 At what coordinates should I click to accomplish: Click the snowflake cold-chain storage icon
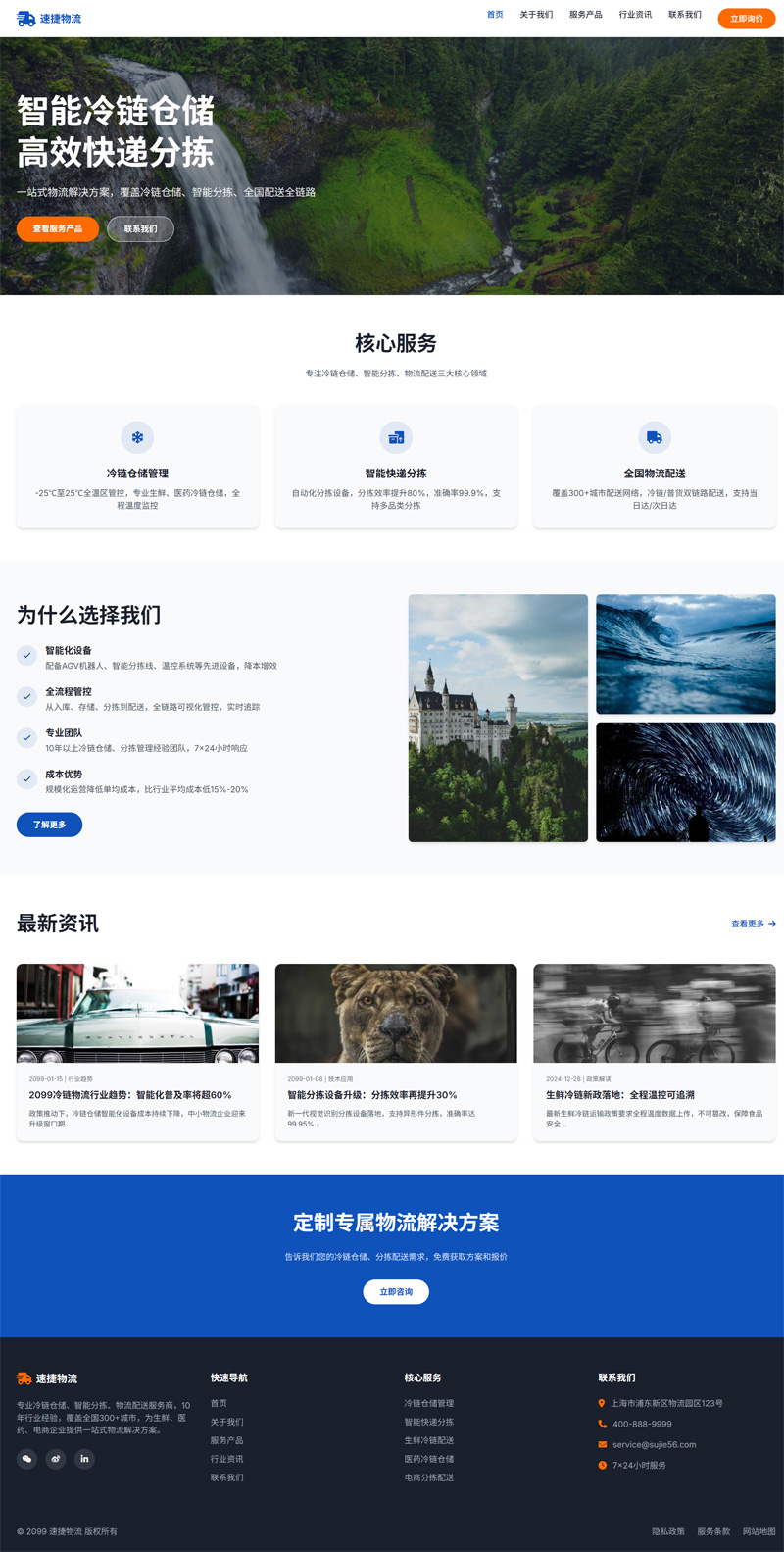137,437
